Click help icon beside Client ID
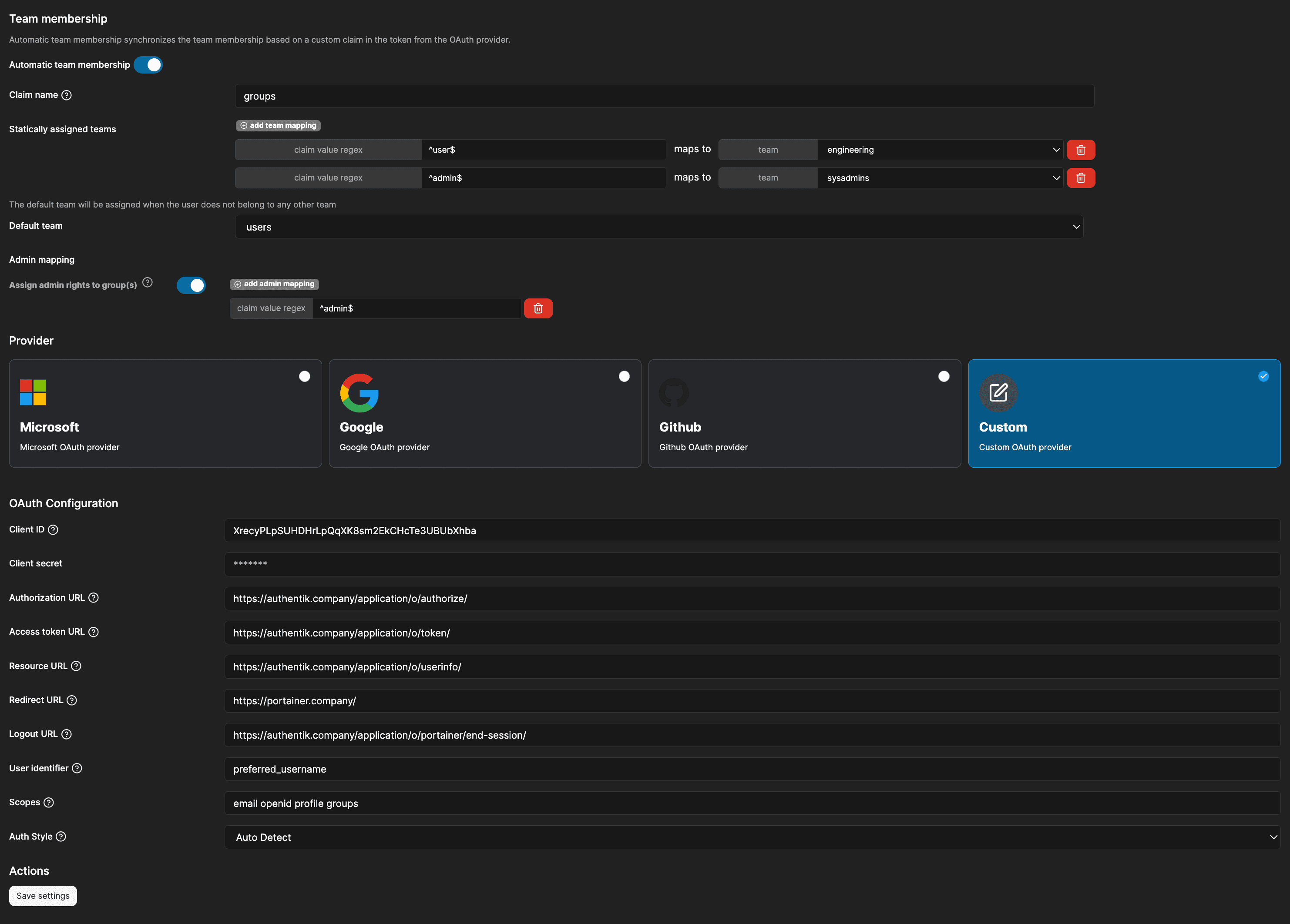The height and width of the screenshot is (924, 1290). coord(53,529)
